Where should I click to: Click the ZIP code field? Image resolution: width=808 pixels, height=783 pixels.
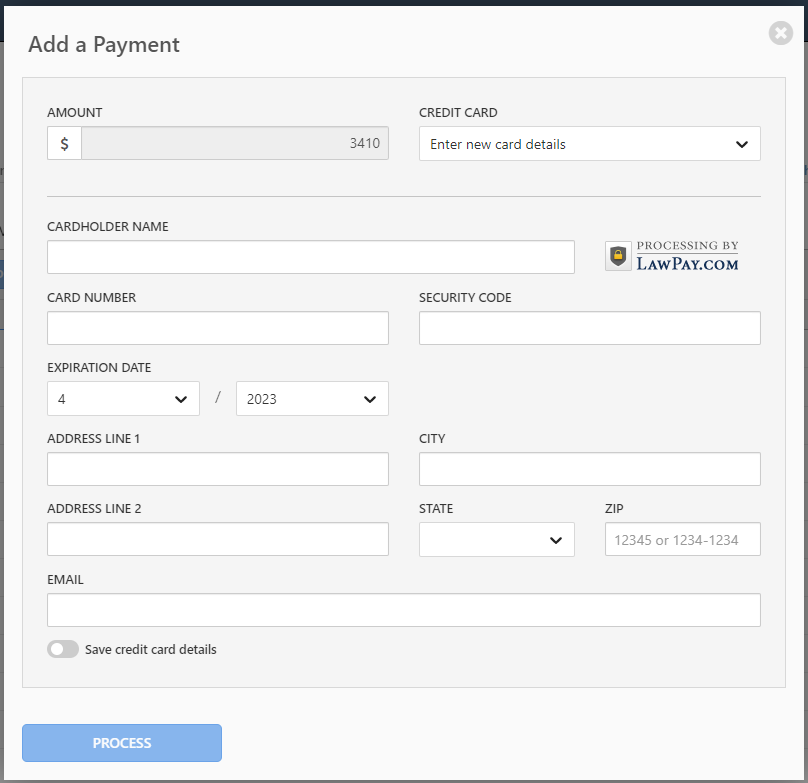[682, 539]
